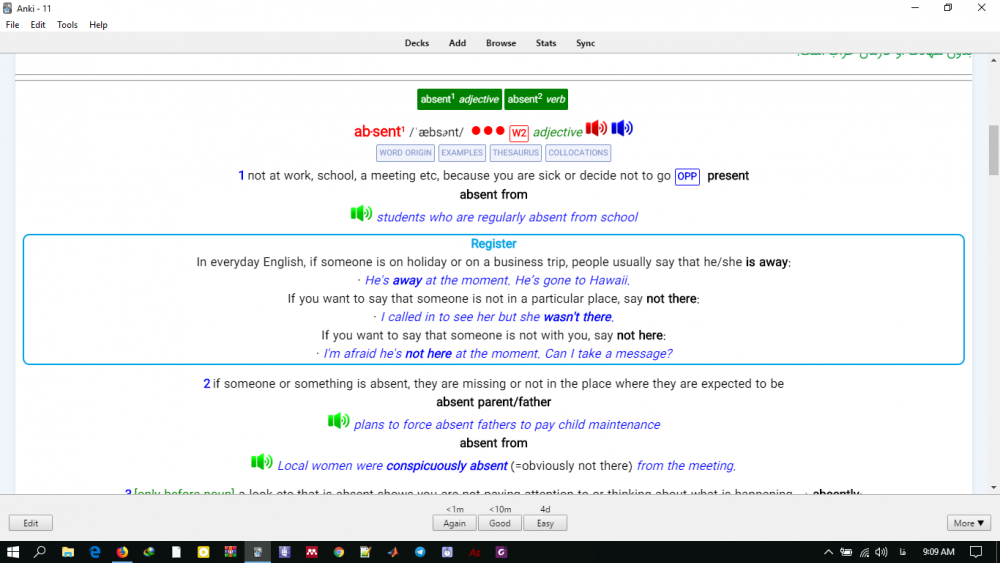
Task: Click the Anki app icon in title bar
Action: [x=8, y=8]
